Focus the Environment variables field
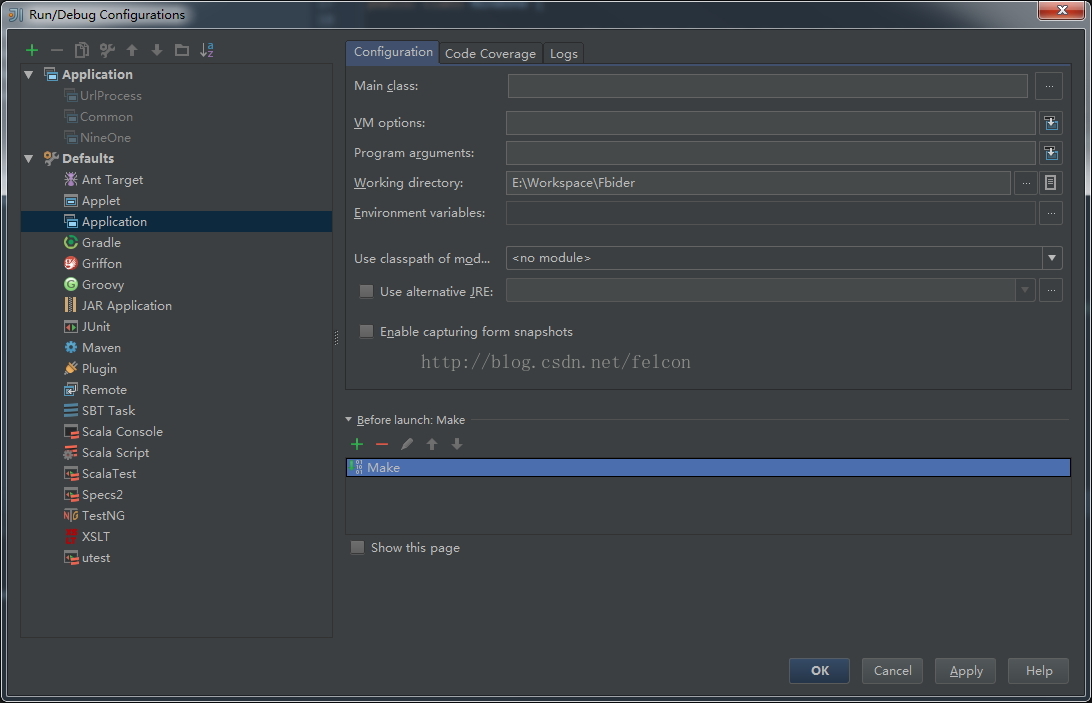This screenshot has width=1092, height=703. (770, 213)
